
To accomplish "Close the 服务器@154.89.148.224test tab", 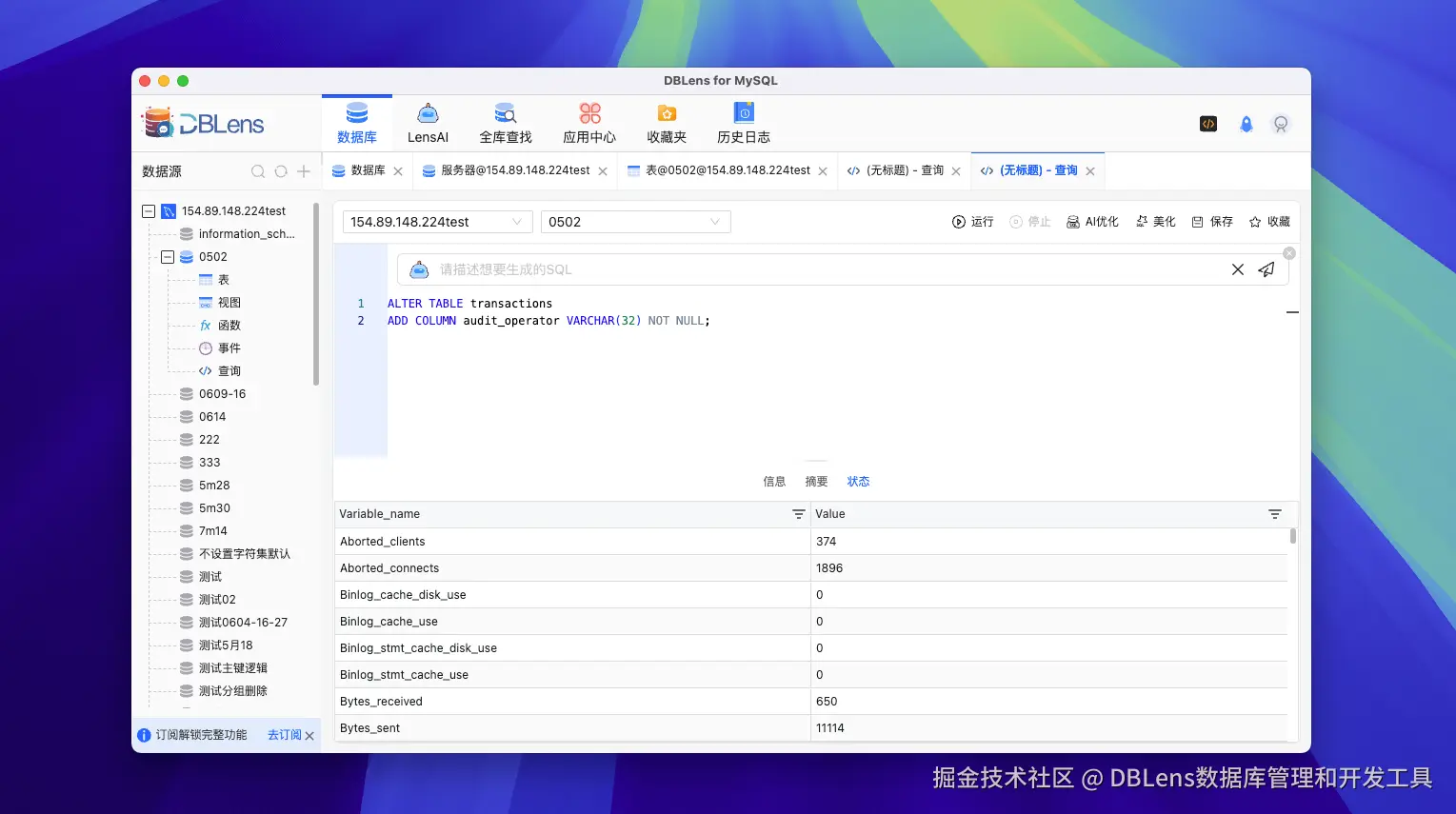I will (603, 171).
